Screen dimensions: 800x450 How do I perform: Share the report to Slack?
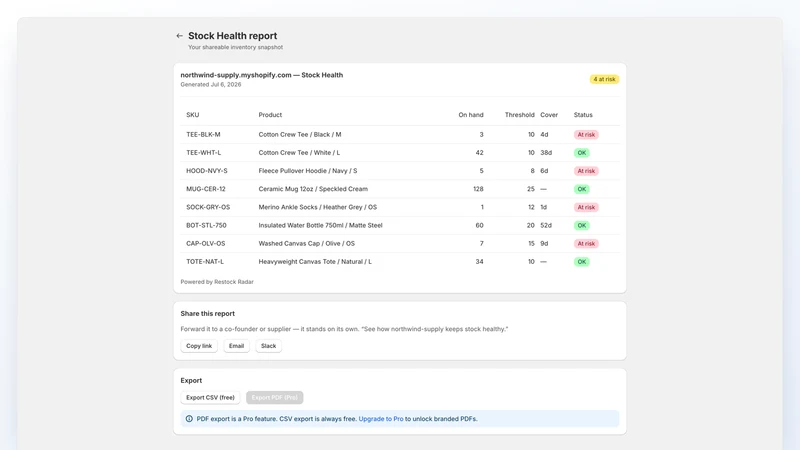coord(268,346)
